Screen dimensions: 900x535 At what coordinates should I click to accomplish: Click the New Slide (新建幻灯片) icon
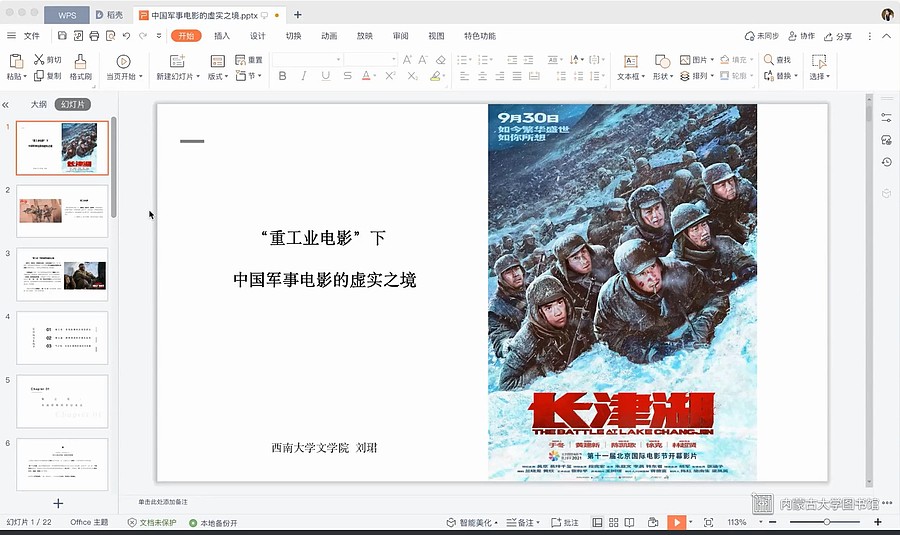(177, 61)
